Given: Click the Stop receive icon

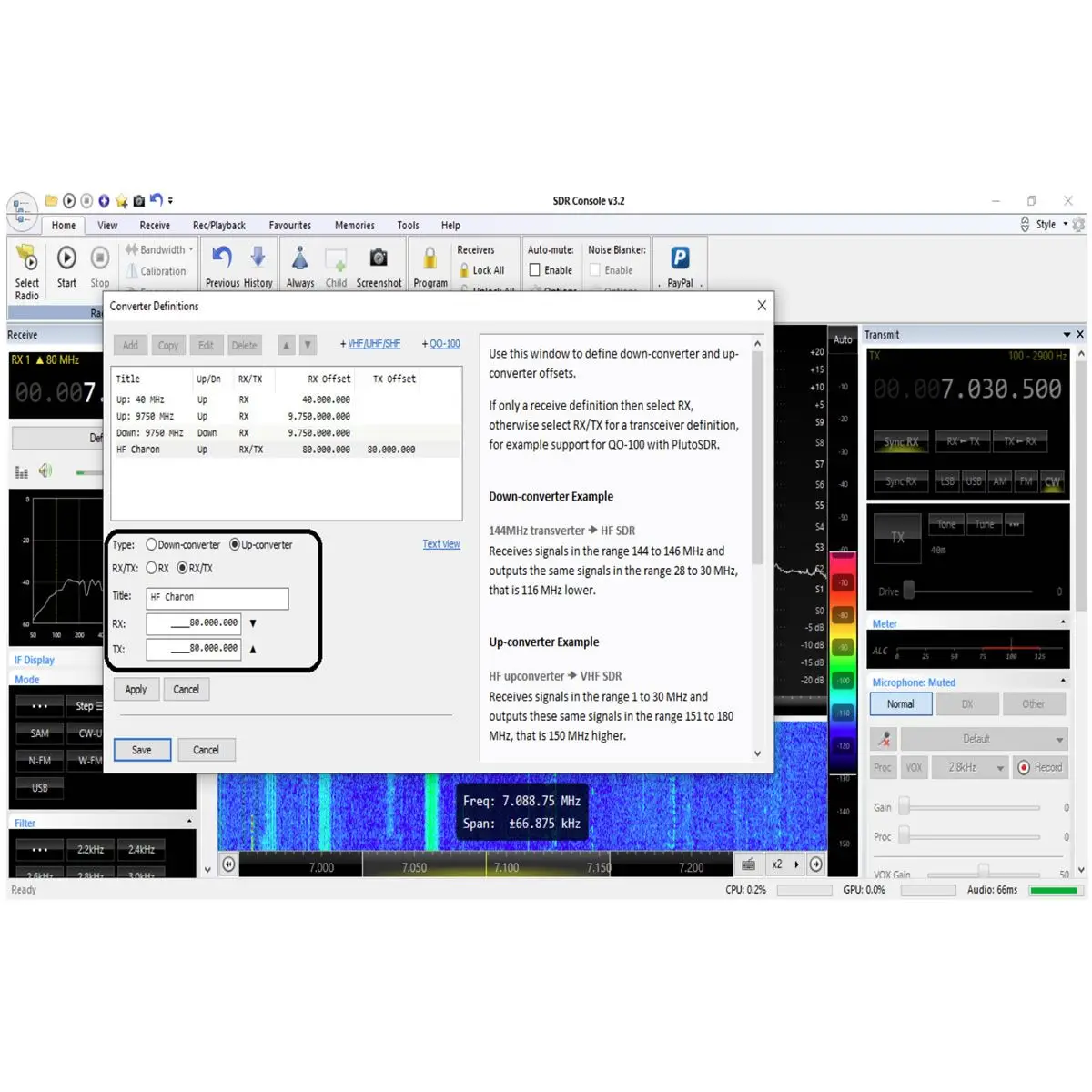Looking at the screenshot, I should coord(99,258).
